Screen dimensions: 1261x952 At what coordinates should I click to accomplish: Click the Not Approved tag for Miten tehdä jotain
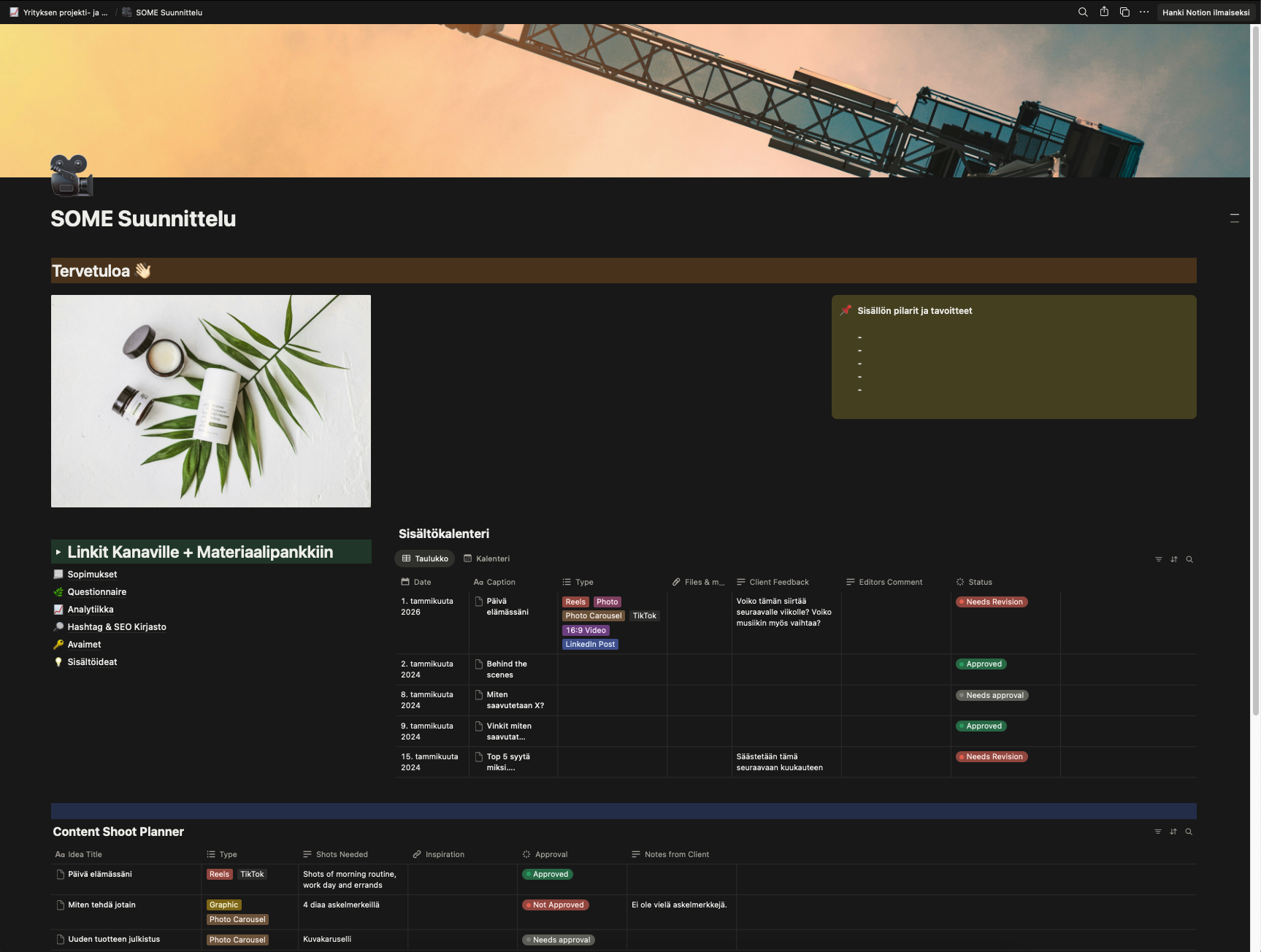click(x=556, y=905)
